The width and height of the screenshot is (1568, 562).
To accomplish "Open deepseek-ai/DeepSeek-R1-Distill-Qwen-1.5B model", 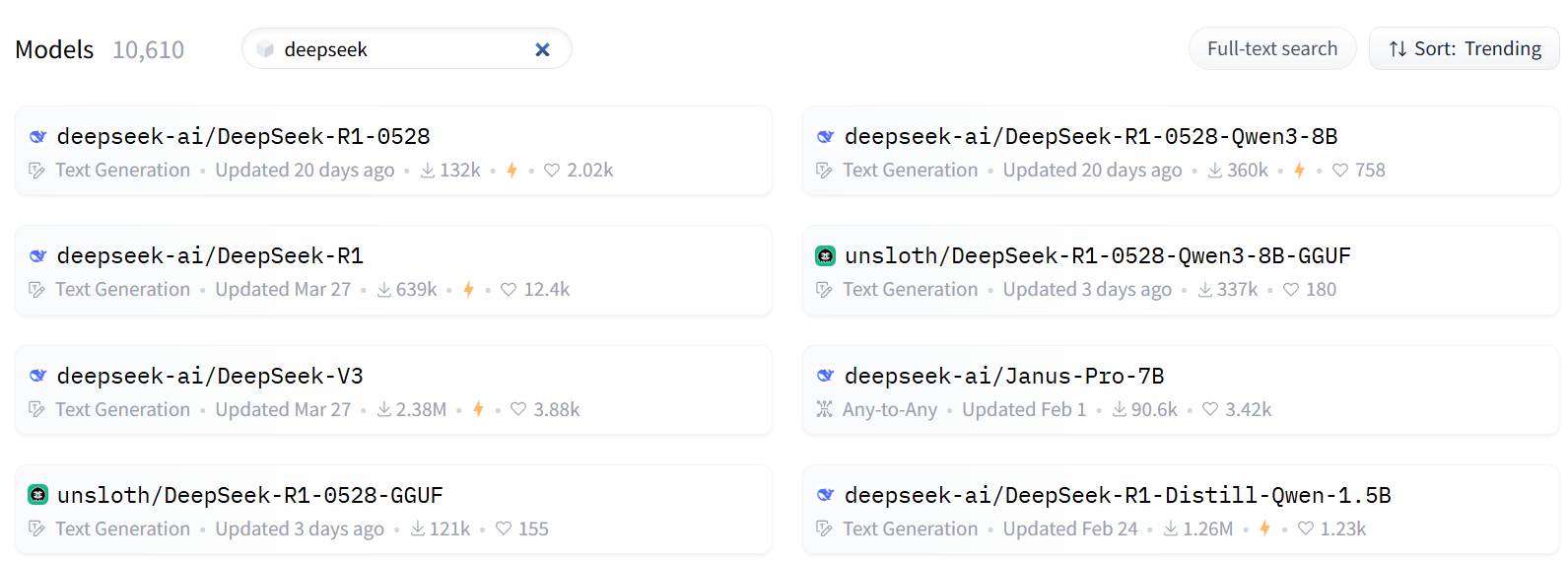I will tap(1181, 510).
